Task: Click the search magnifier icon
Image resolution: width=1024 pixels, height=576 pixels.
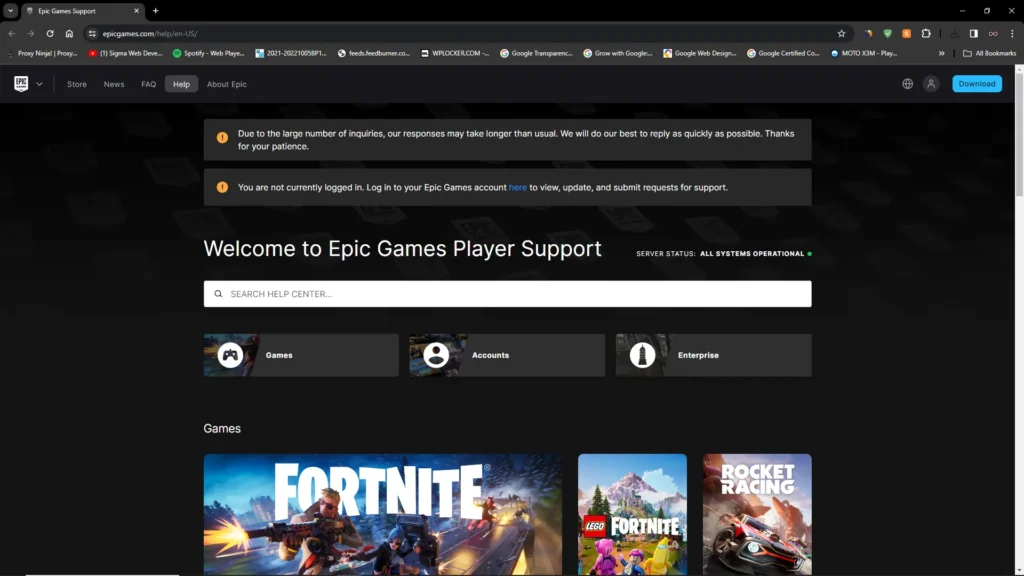Action: click(x=218, y=294)
